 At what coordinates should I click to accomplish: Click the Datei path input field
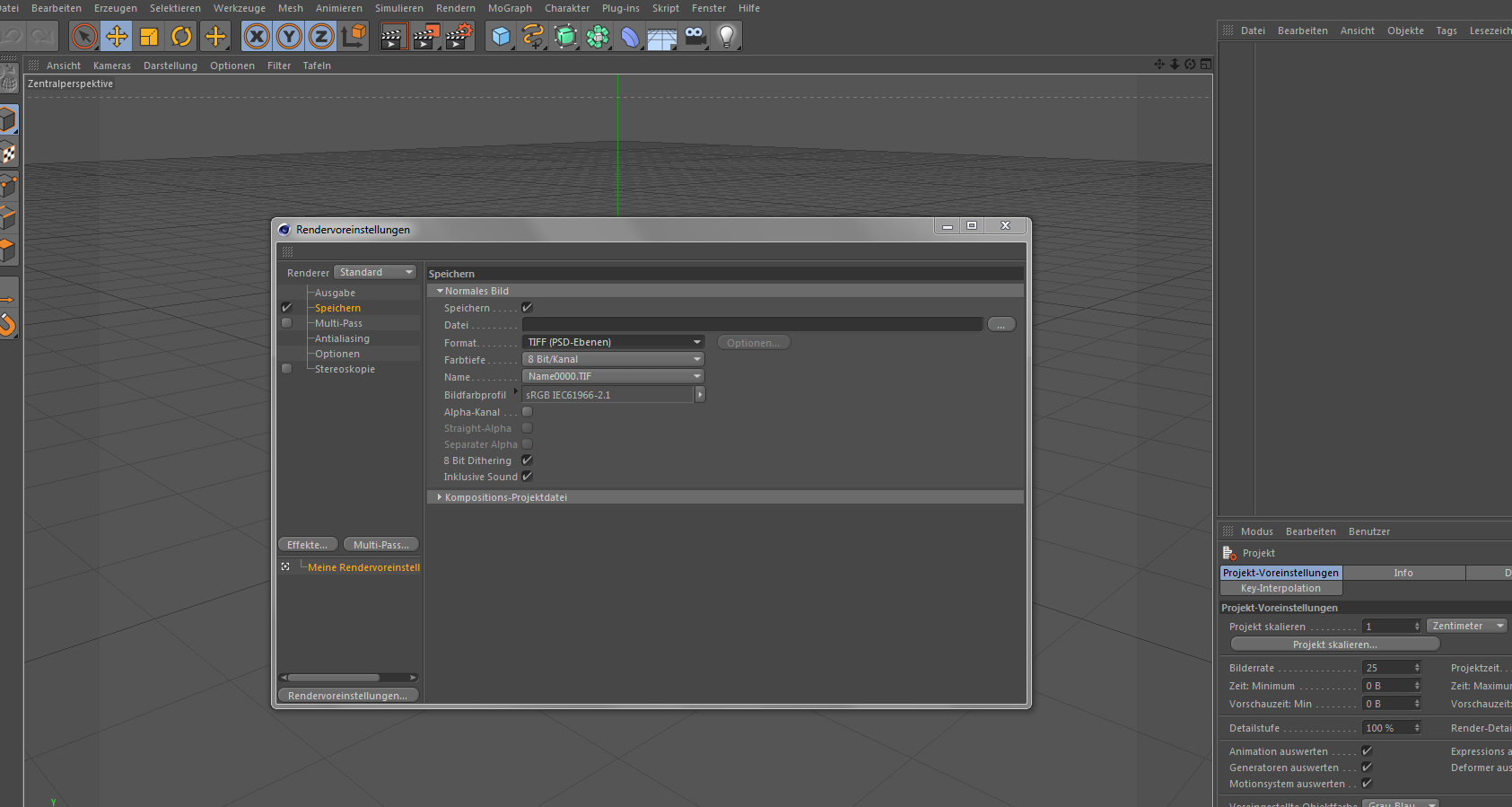point(752,324)
